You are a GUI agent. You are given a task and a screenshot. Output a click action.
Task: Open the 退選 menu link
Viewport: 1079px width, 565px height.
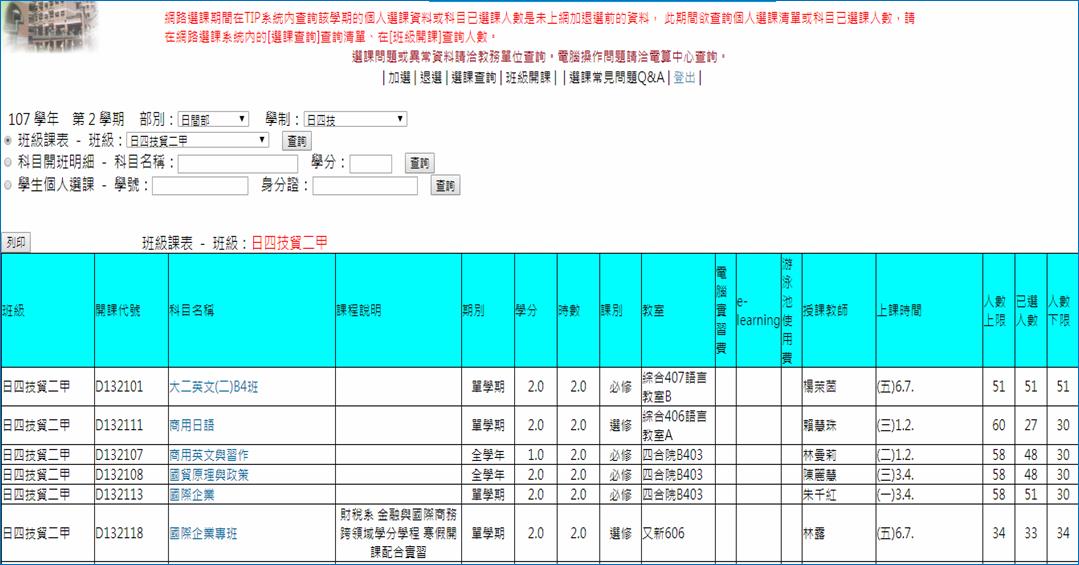point(431,78)
